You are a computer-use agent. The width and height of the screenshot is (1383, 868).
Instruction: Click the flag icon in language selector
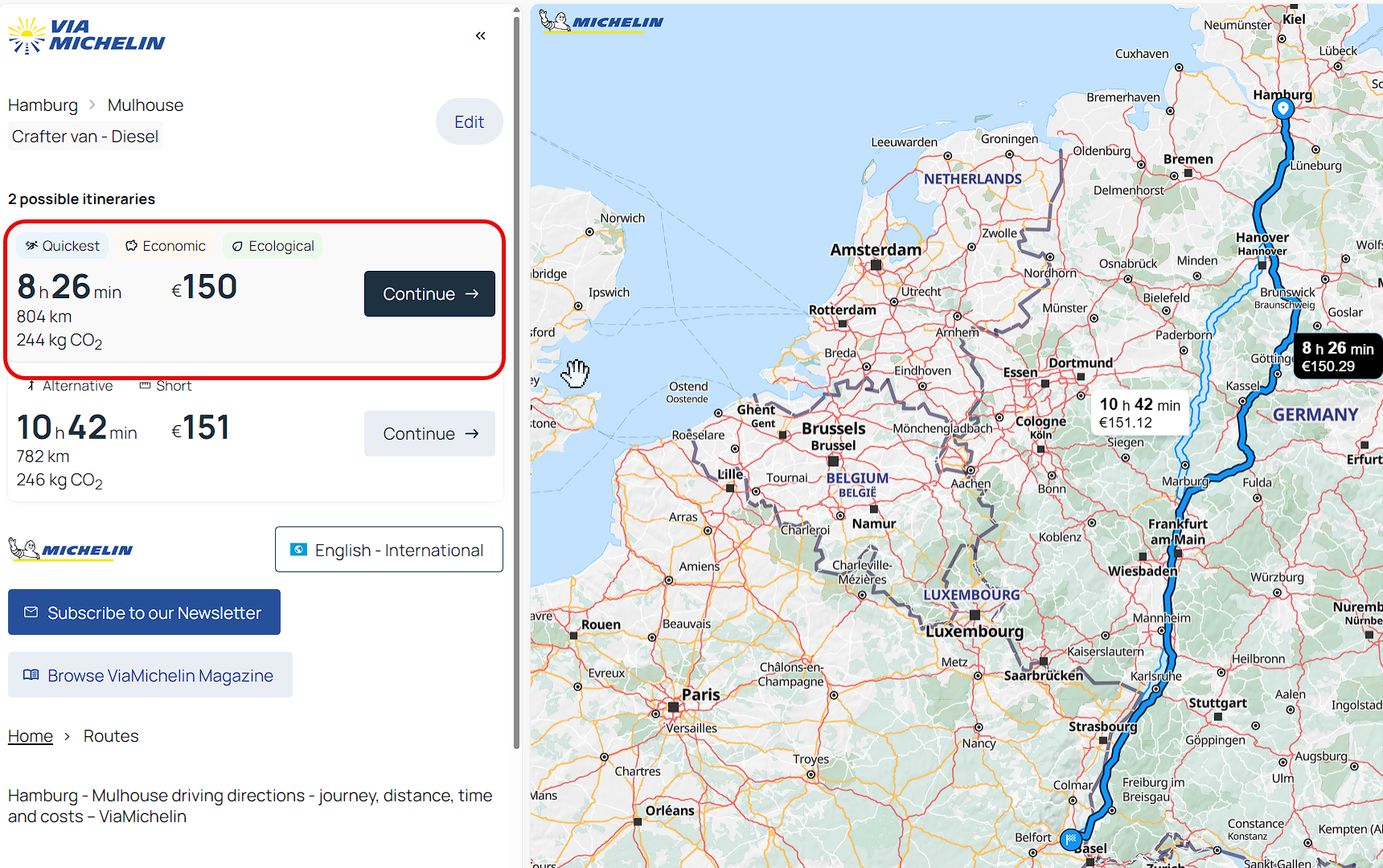tap(298, 550)
